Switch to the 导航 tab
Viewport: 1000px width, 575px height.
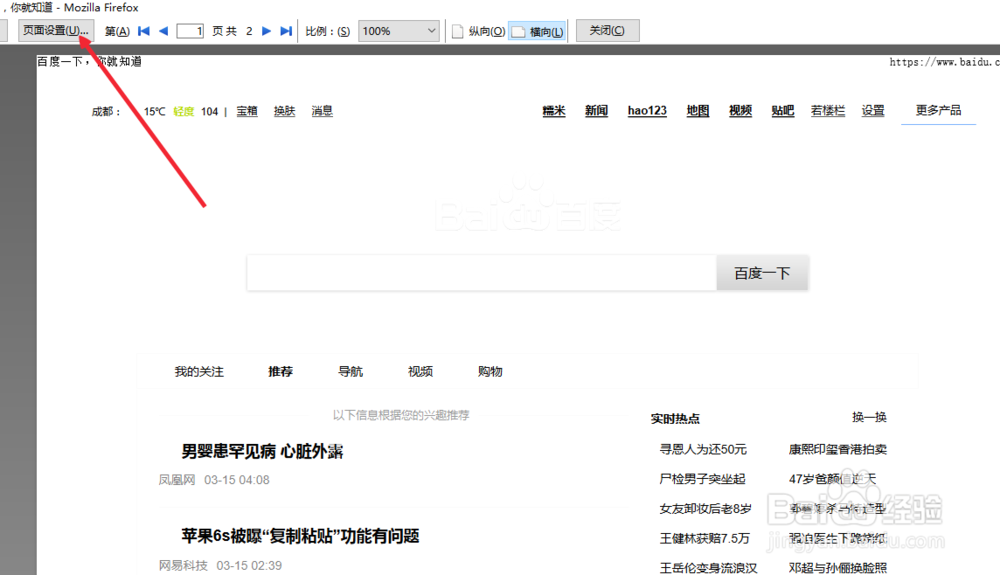click(350, 372)
